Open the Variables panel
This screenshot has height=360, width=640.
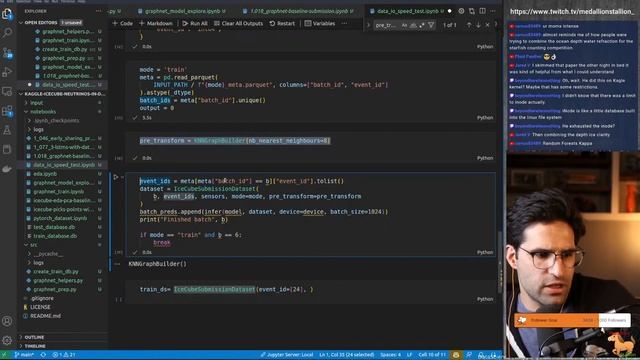coord(320,23)
